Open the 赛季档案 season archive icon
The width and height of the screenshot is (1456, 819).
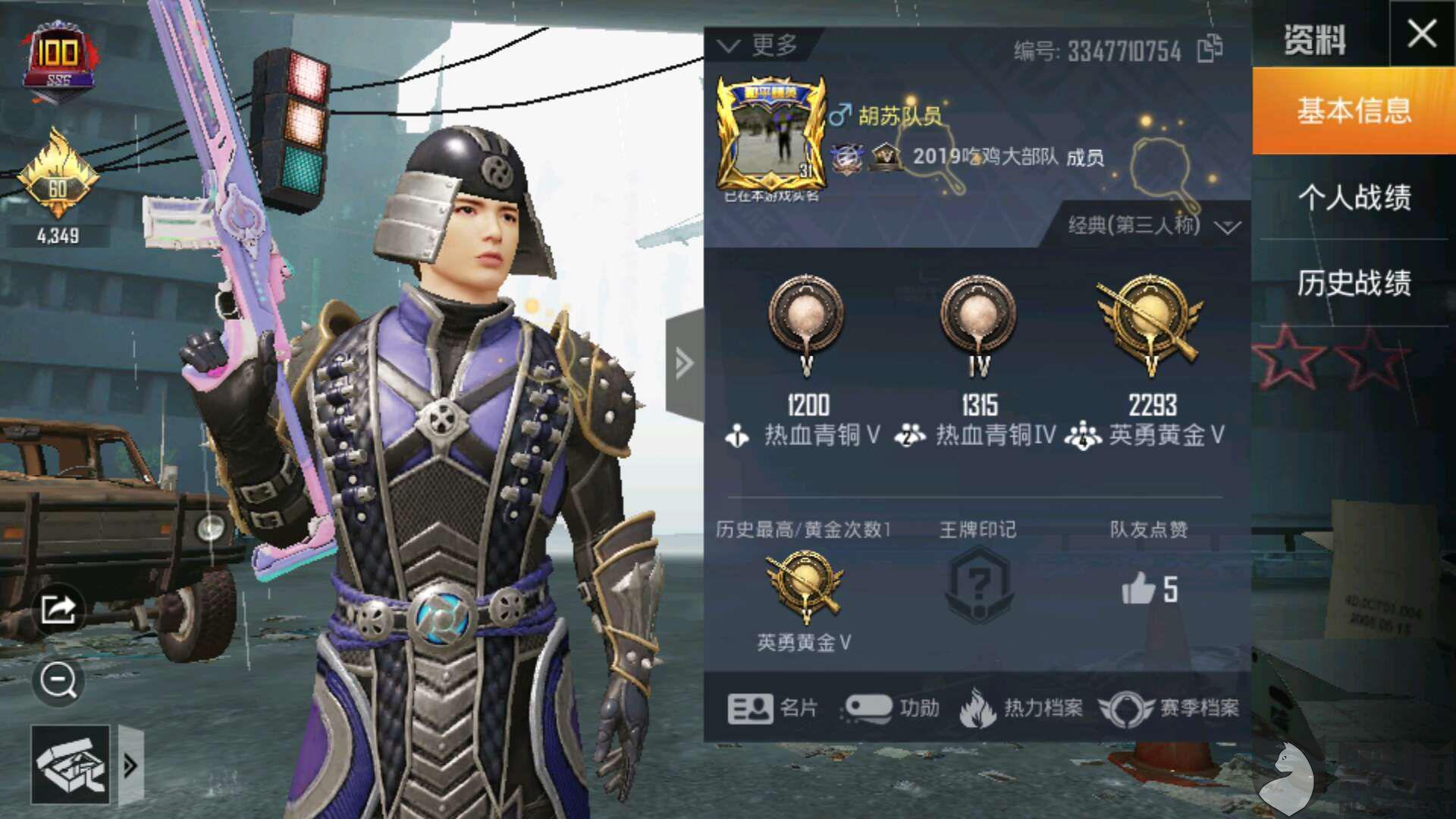pyautogui.click(x=1126, y=709)
